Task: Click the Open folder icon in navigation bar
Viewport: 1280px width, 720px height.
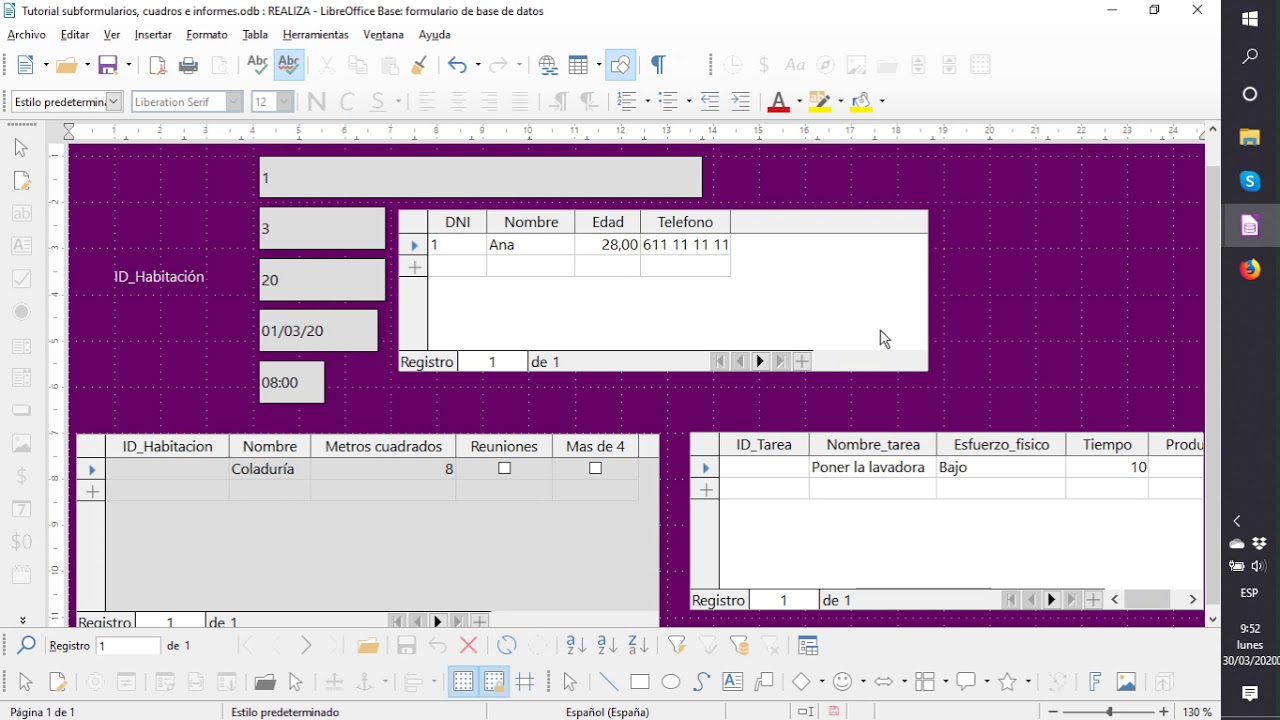Action: click(368, 646)
